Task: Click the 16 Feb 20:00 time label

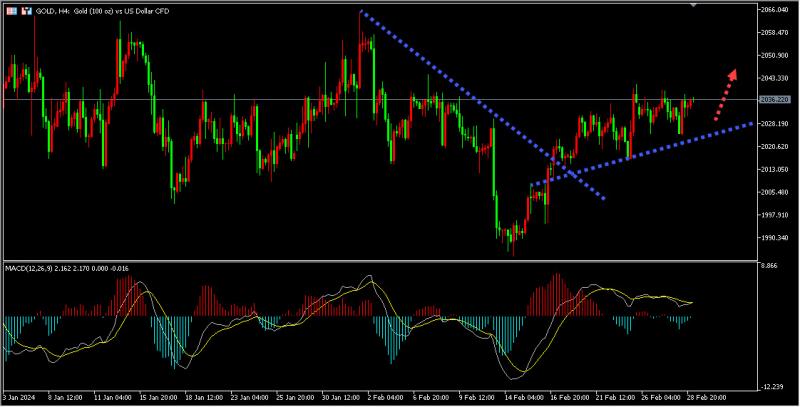Action: tap(569, 397)
